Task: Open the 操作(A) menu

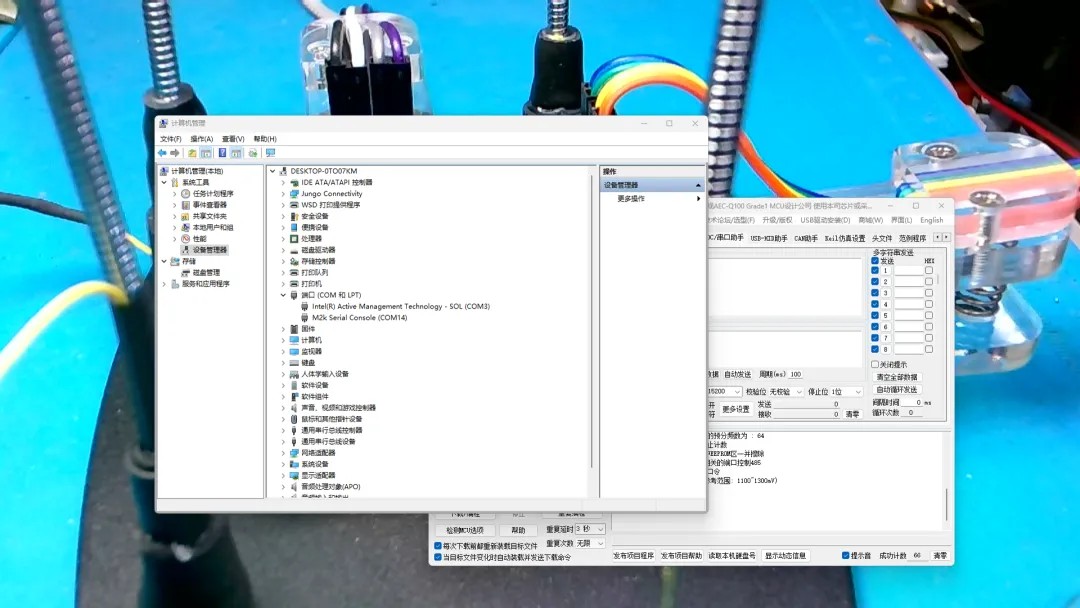Action: [201, 139]
